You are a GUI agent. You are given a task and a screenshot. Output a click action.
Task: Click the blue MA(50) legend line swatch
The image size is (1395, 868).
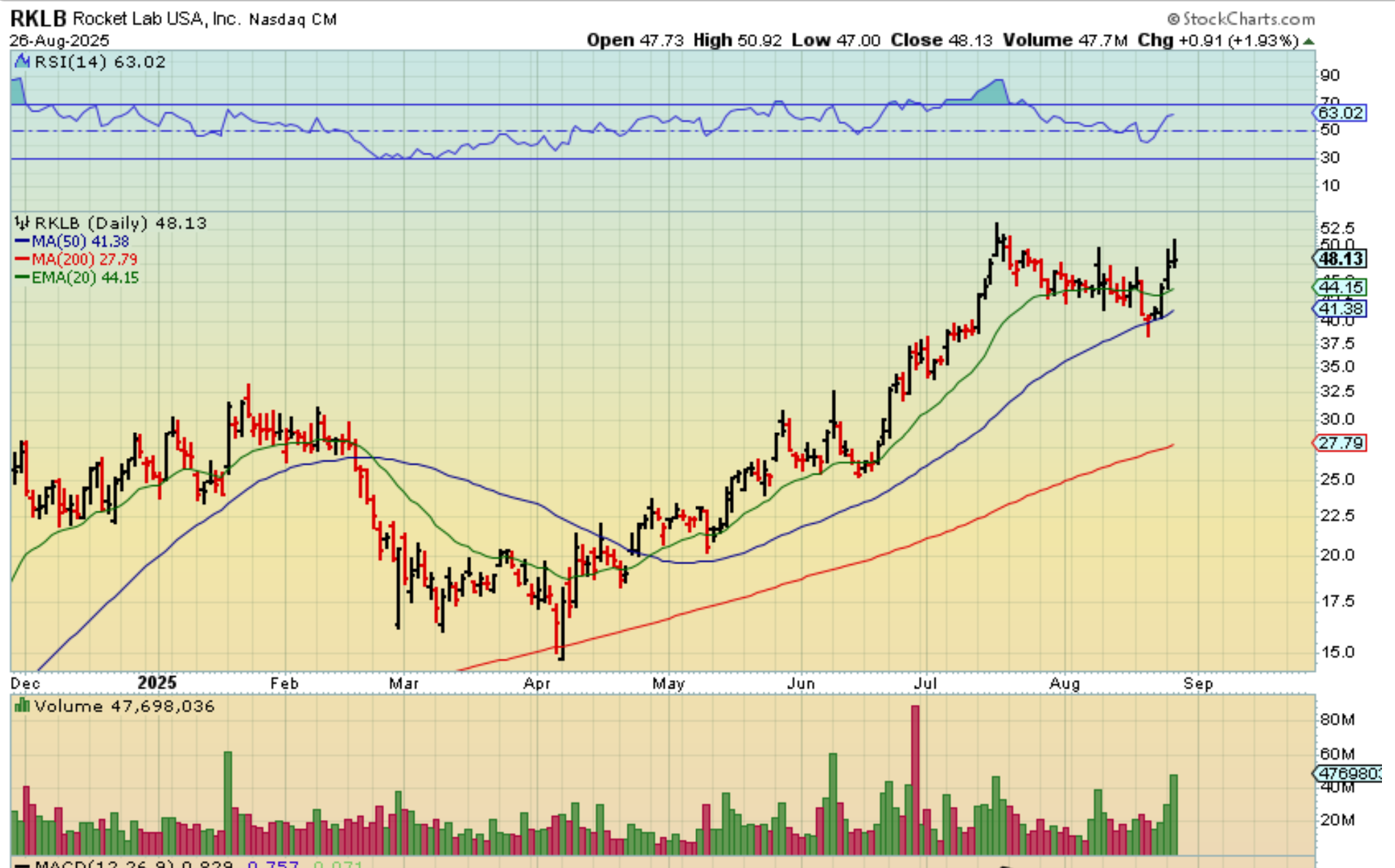point(22,241)
